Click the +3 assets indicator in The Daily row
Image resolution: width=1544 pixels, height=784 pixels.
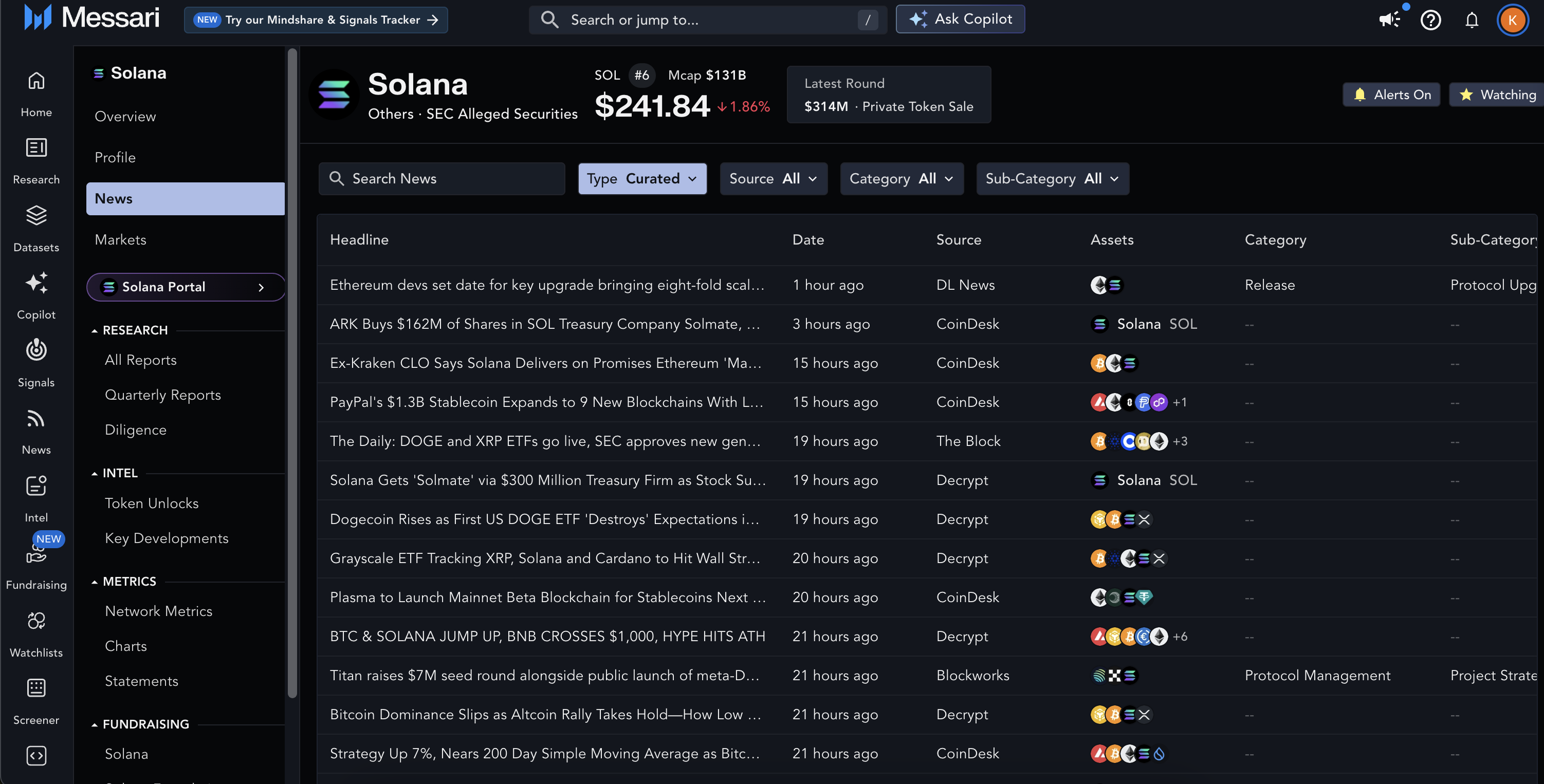click(1180, 441)
